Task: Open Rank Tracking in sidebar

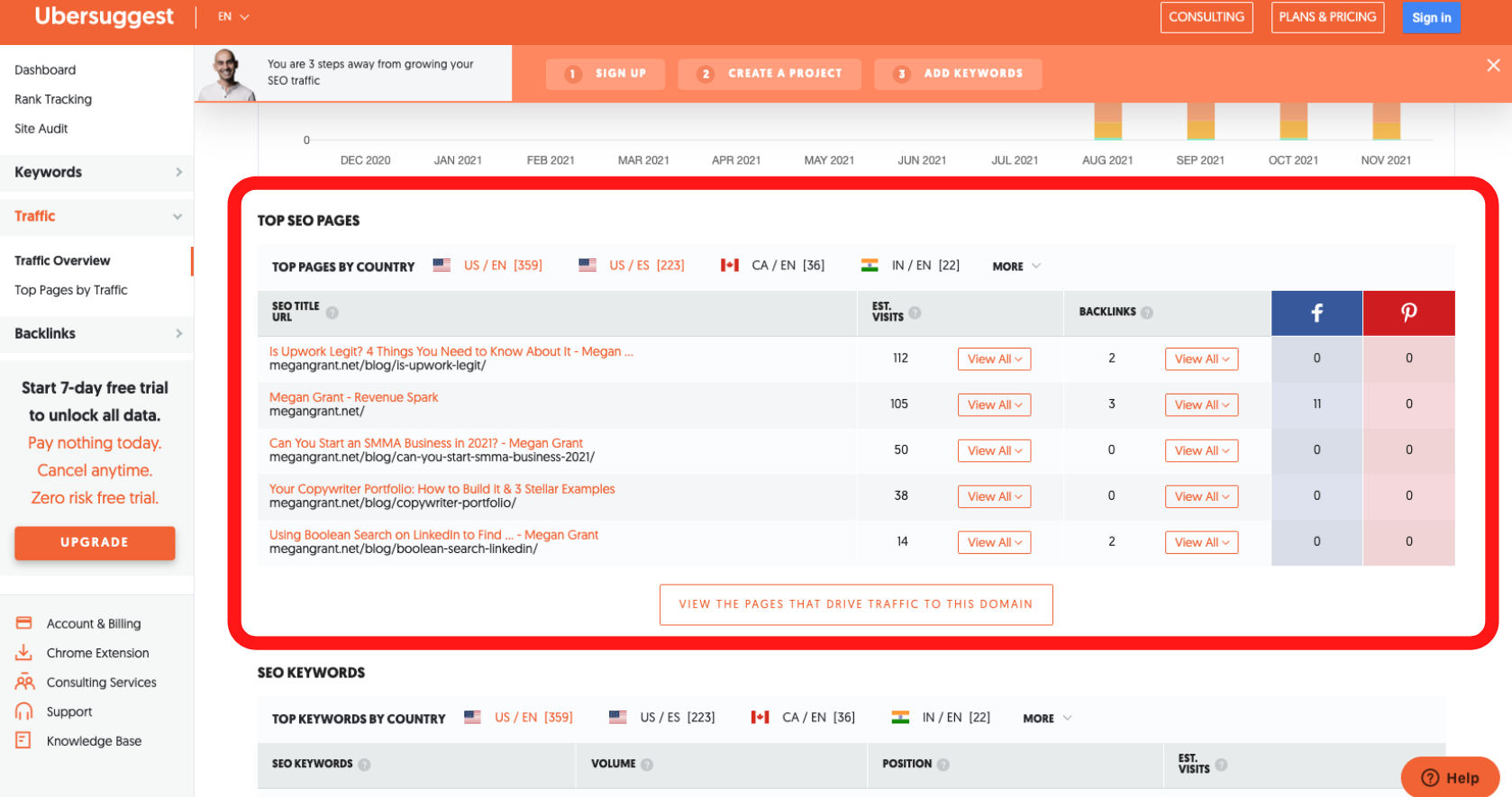Action: coord(53,99)
